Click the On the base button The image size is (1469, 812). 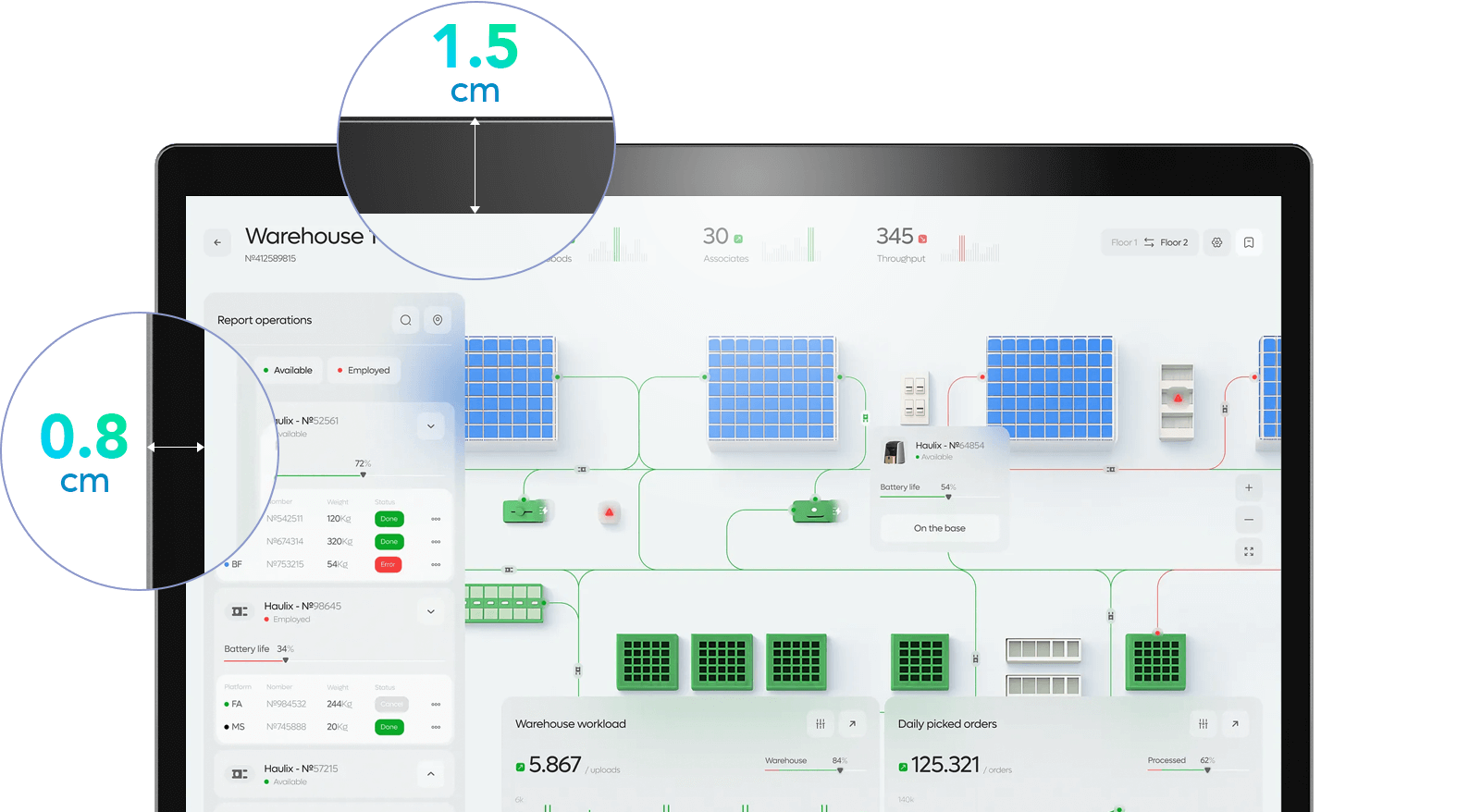coord(939,528)
